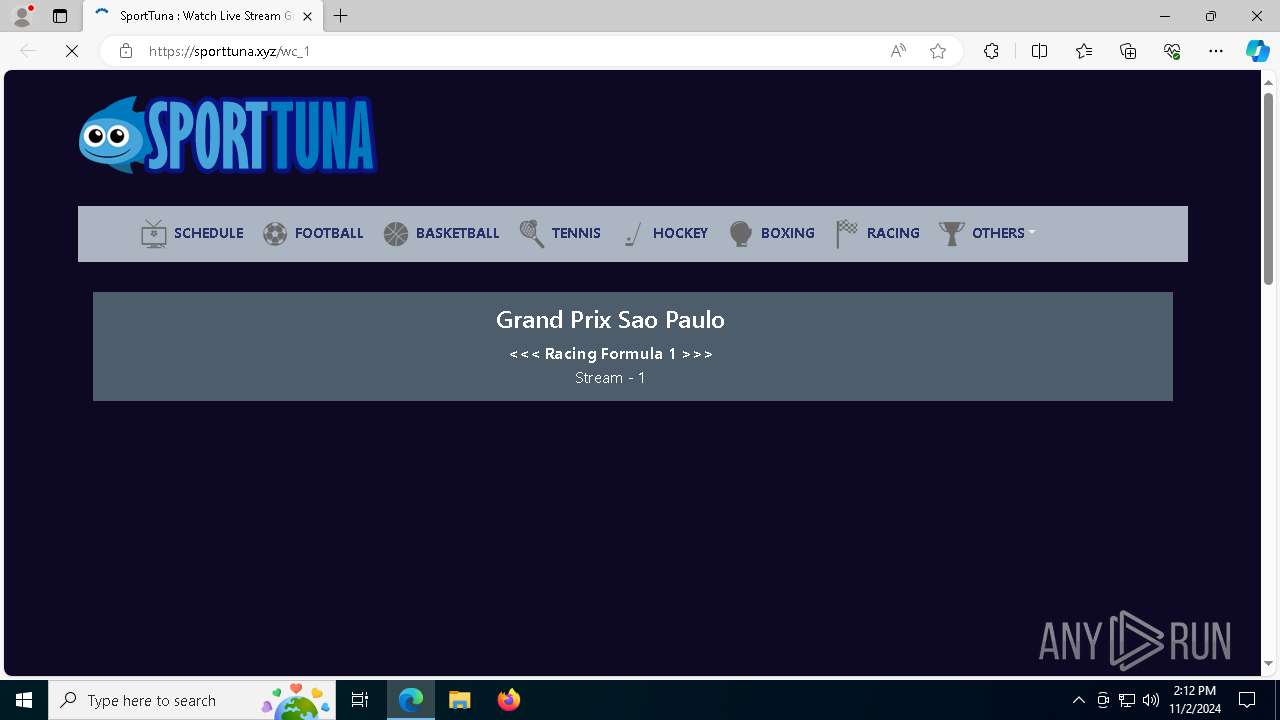Open the HOCKEY section
Image resolution: width=1280 pixels, height=720 pixels.
coord(680,233)
